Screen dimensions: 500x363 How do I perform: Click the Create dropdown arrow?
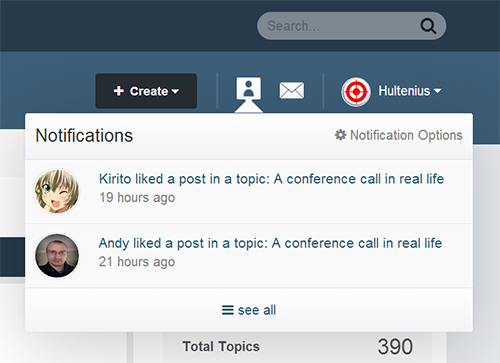(175, 91)
